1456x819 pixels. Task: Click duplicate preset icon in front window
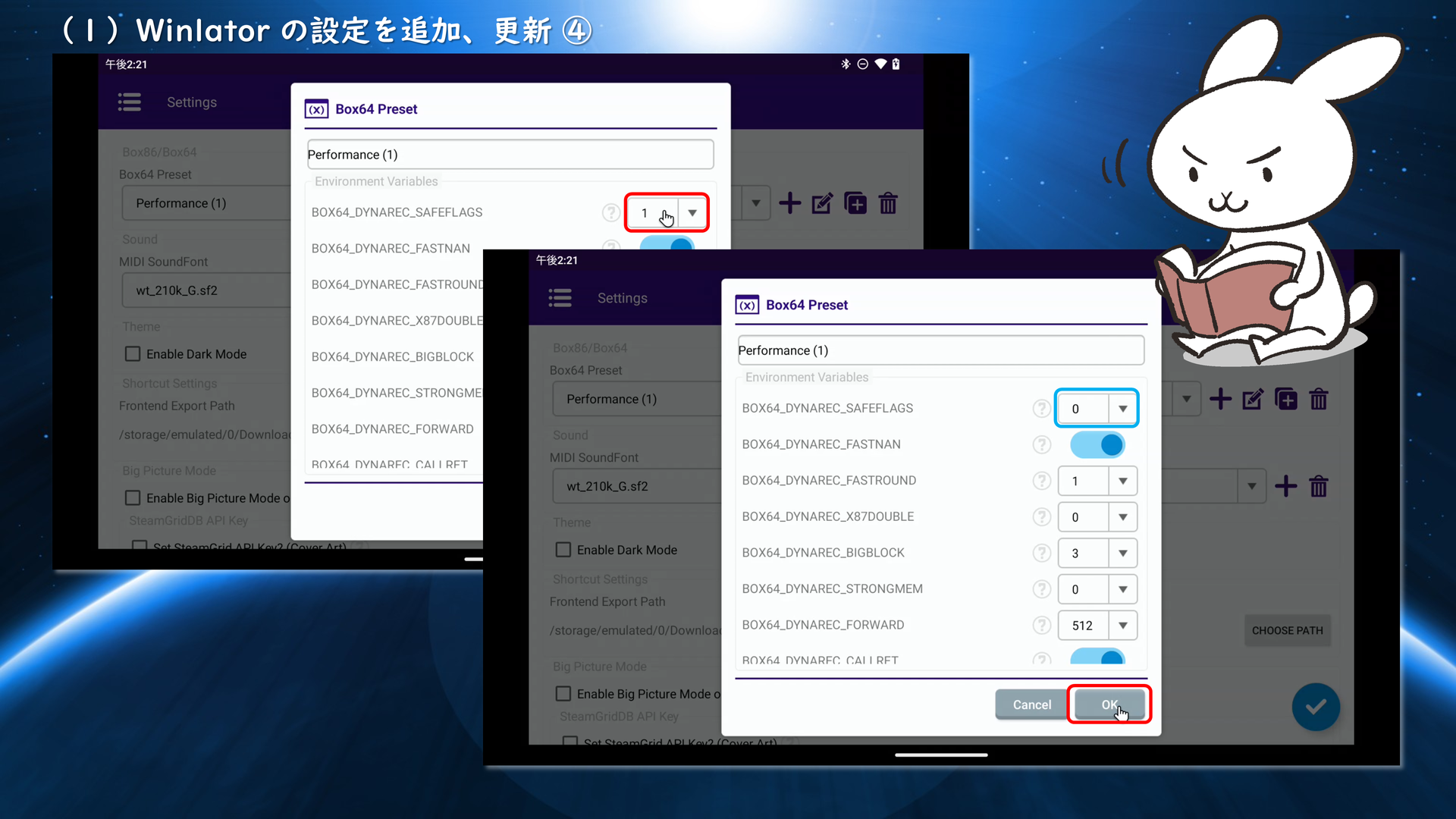point(1286,399)
